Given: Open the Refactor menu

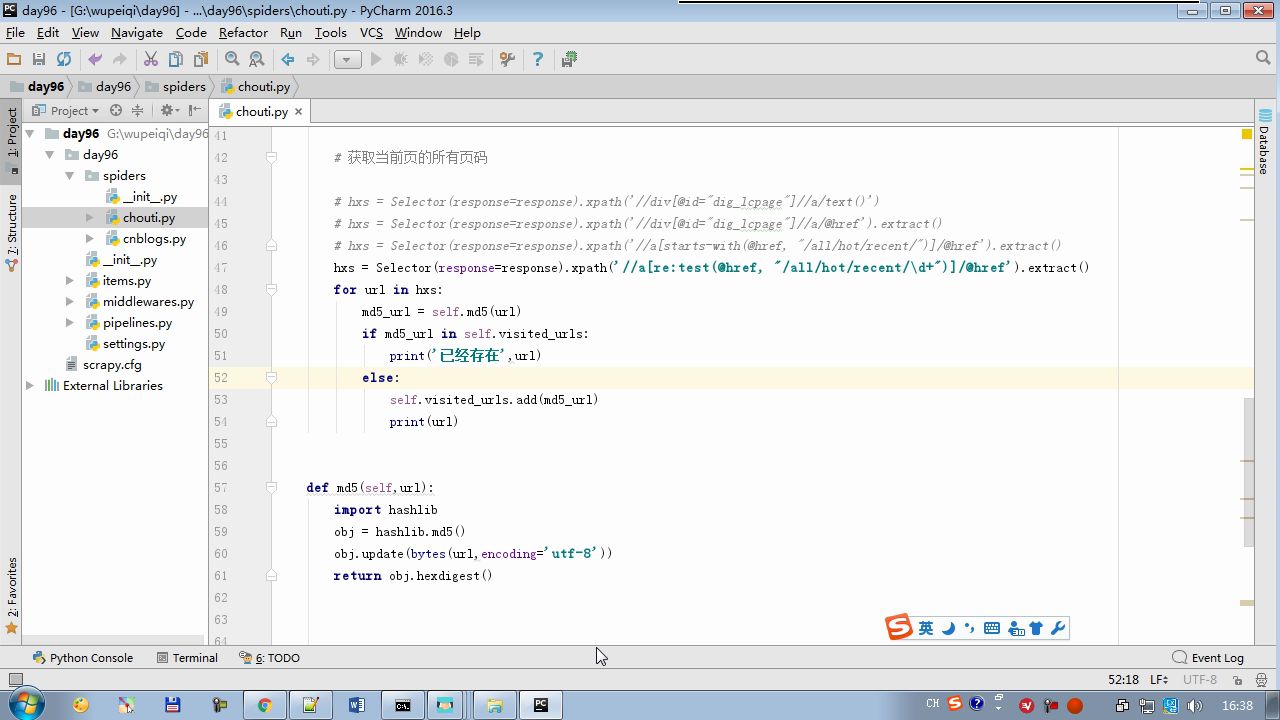Looking at the screenshot, I should [x=243, y=33].
